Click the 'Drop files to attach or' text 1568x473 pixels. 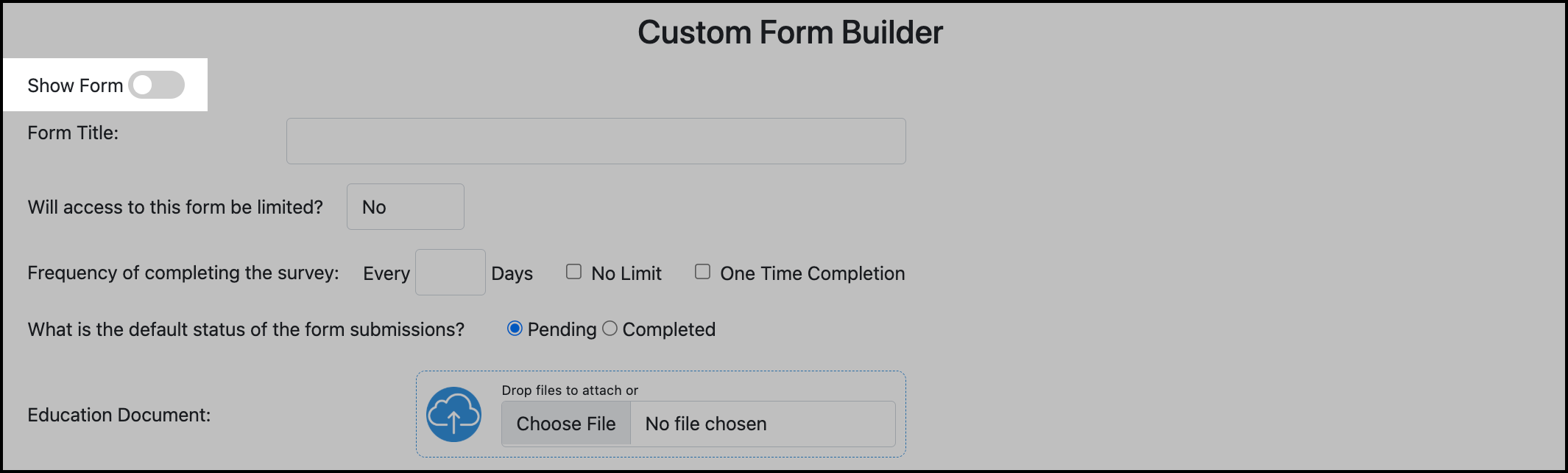570,390
